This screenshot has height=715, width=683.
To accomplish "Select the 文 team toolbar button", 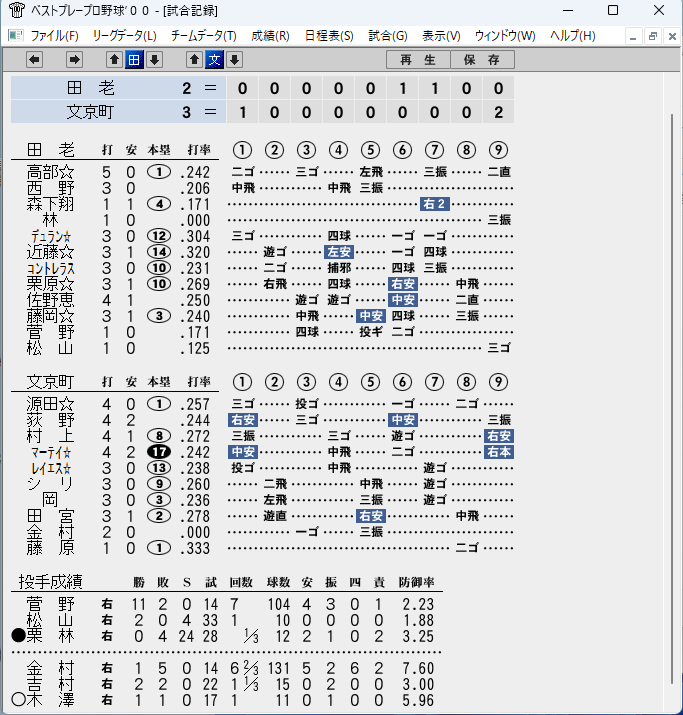I will click(214, 60).
